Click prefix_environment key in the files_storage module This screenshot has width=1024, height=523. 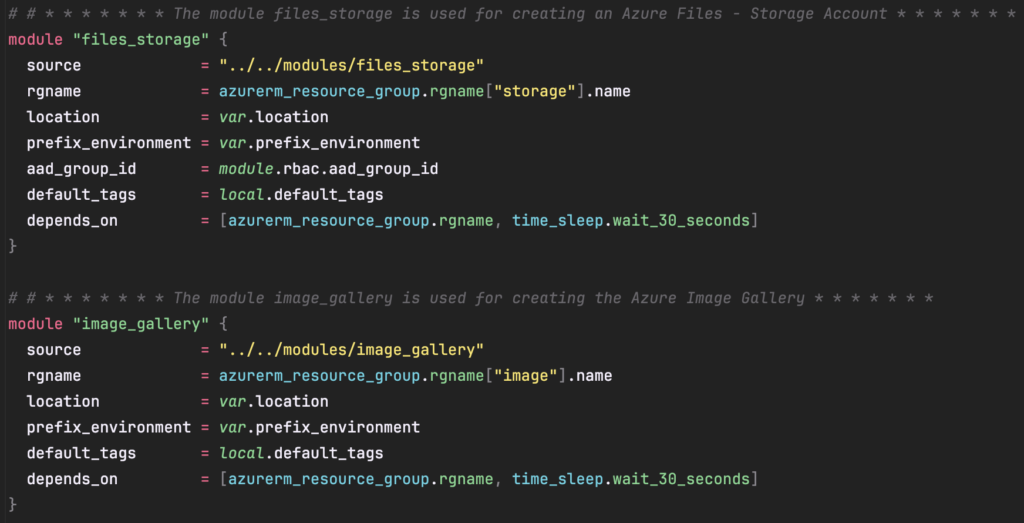[109, 143]
